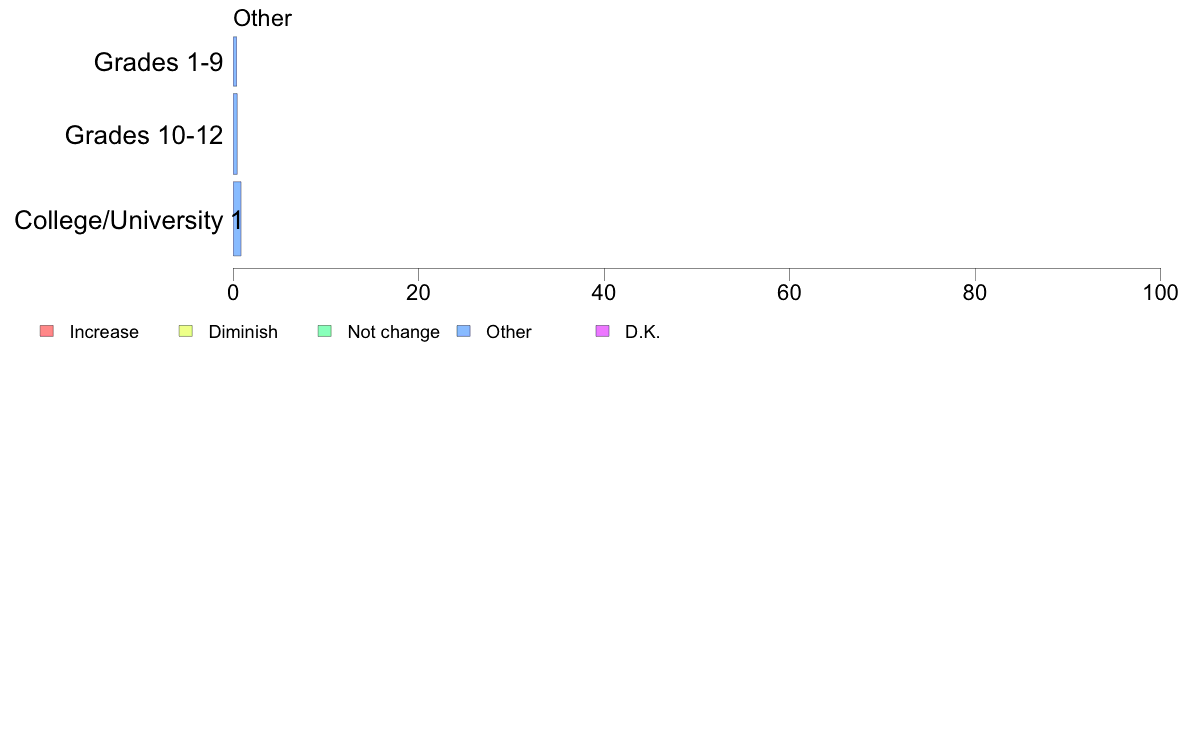
Task: Select the D.K. legend label
Action: point(642,332)
